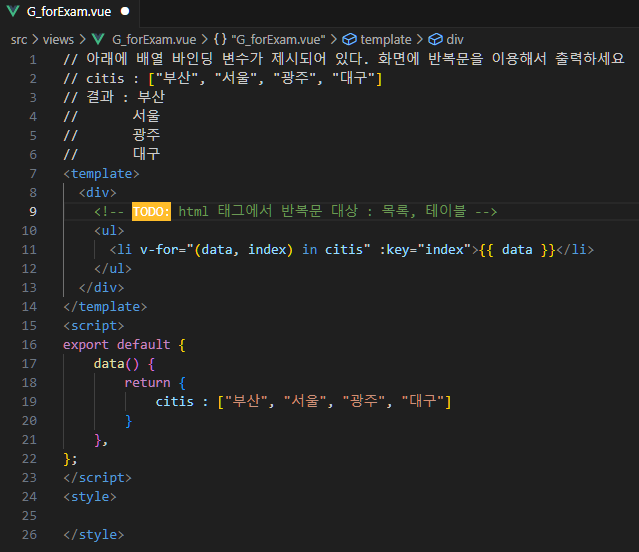The width and height of the screenshot is (639, 552).
Task: Click the opening <style> tag
Action: 90,497
